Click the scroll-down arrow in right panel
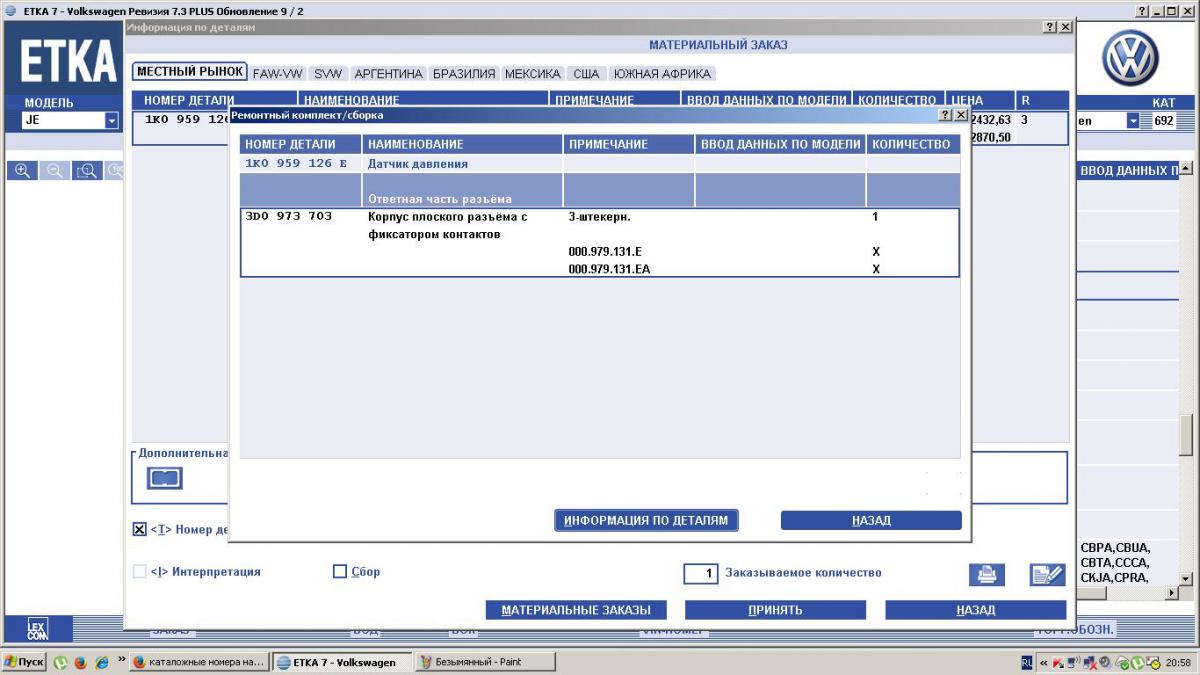Screen dimensions: 1200x675 (x=1186, y=578)
